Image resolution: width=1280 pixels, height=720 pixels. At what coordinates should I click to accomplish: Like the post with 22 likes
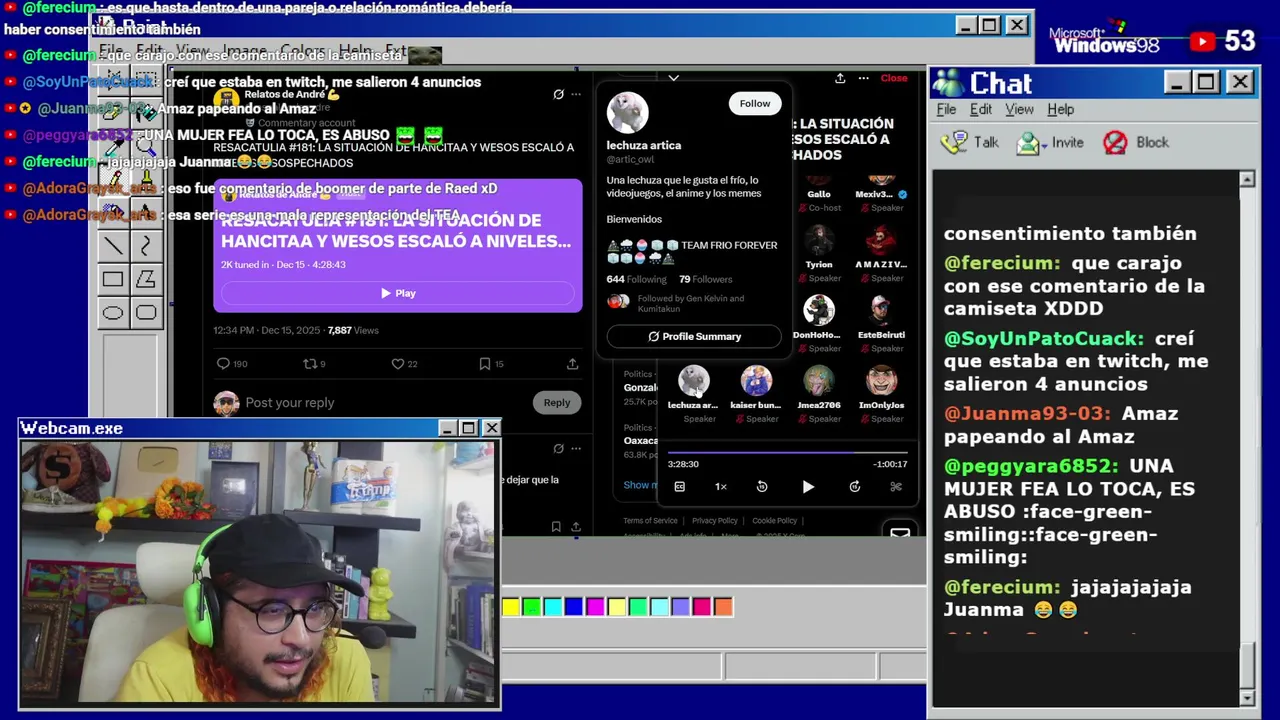397,364
